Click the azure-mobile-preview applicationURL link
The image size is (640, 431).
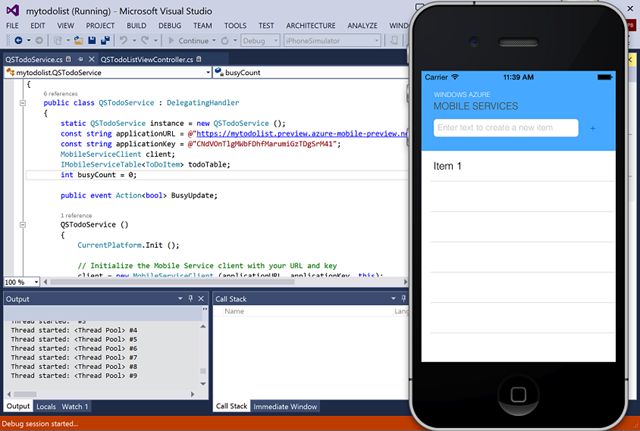(x=302, y=133)
